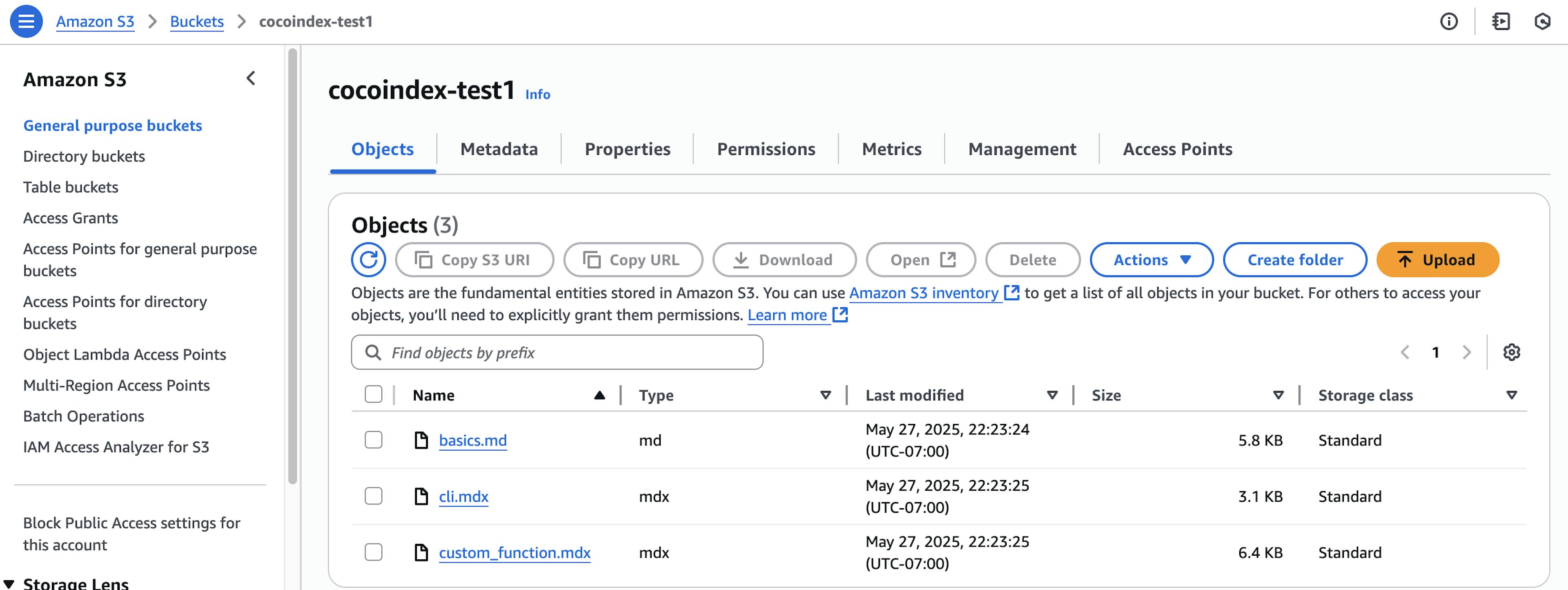Expand the Storage Lens section triangle
The height and width of the screenshot is (590, 1568).
(9, 583)
